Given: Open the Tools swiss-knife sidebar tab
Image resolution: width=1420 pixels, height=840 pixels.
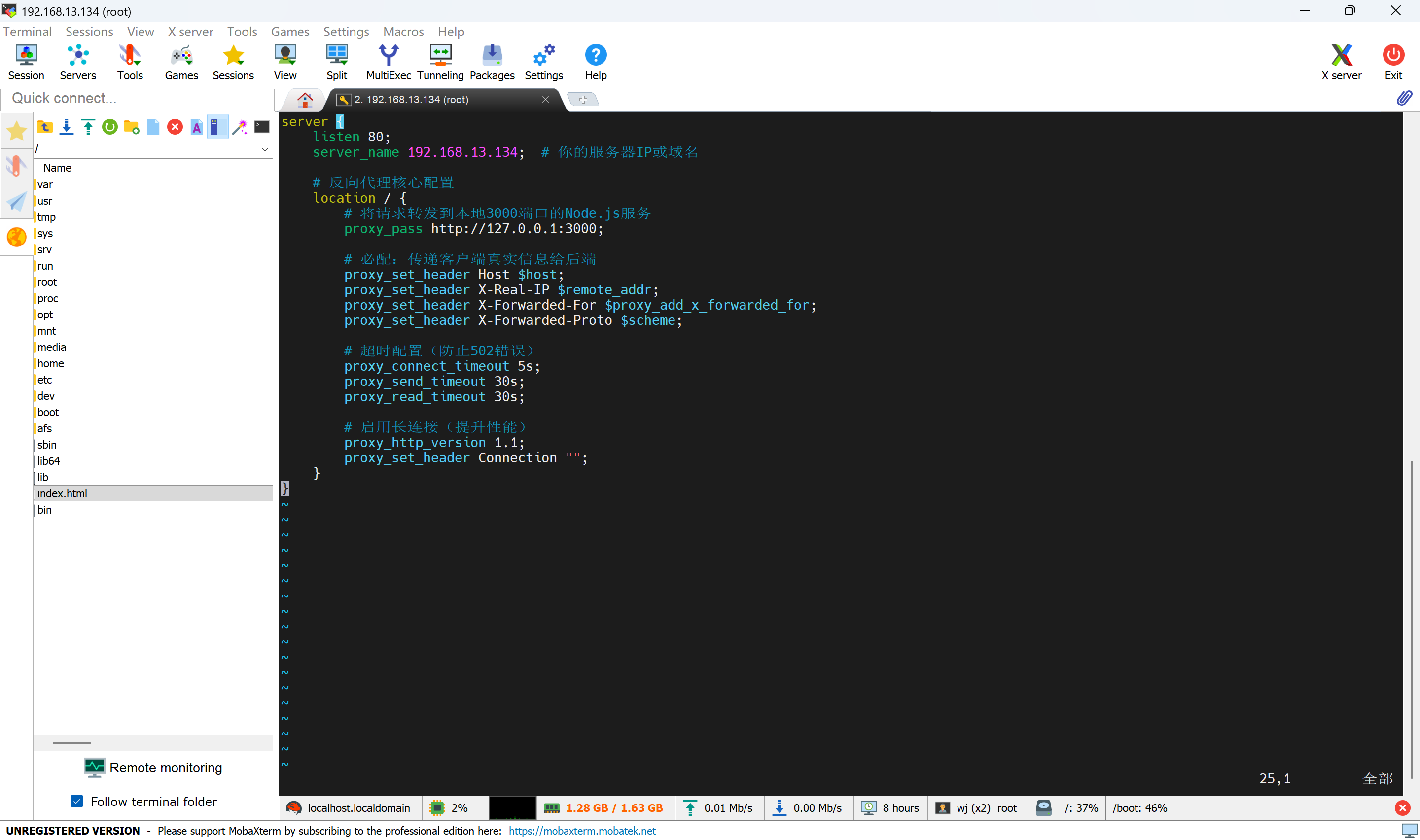Looking at the screenshot, I should [x=16, y=167].
